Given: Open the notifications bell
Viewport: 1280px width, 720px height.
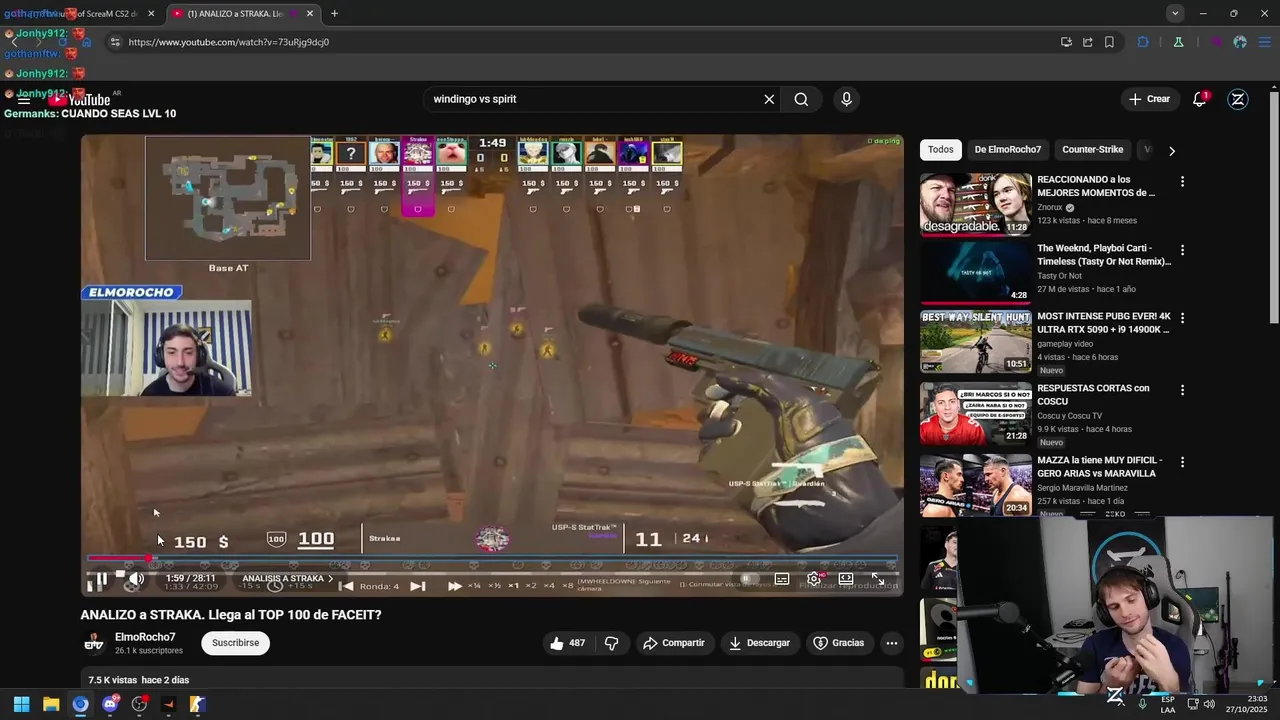Looking at the screenshot, I should (x=1199, y=99).
